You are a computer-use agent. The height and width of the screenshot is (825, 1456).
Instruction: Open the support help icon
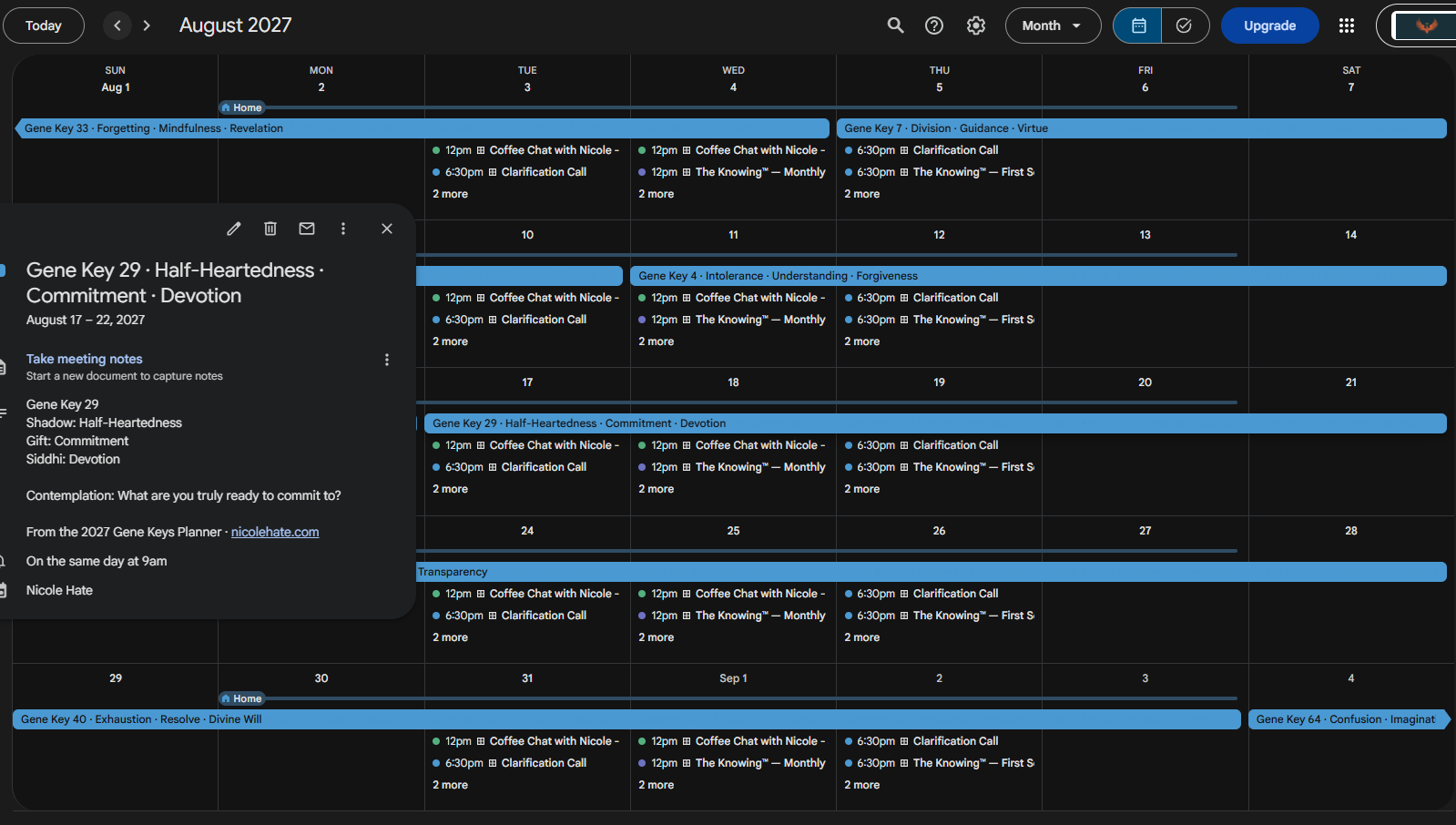pos(934,25)
